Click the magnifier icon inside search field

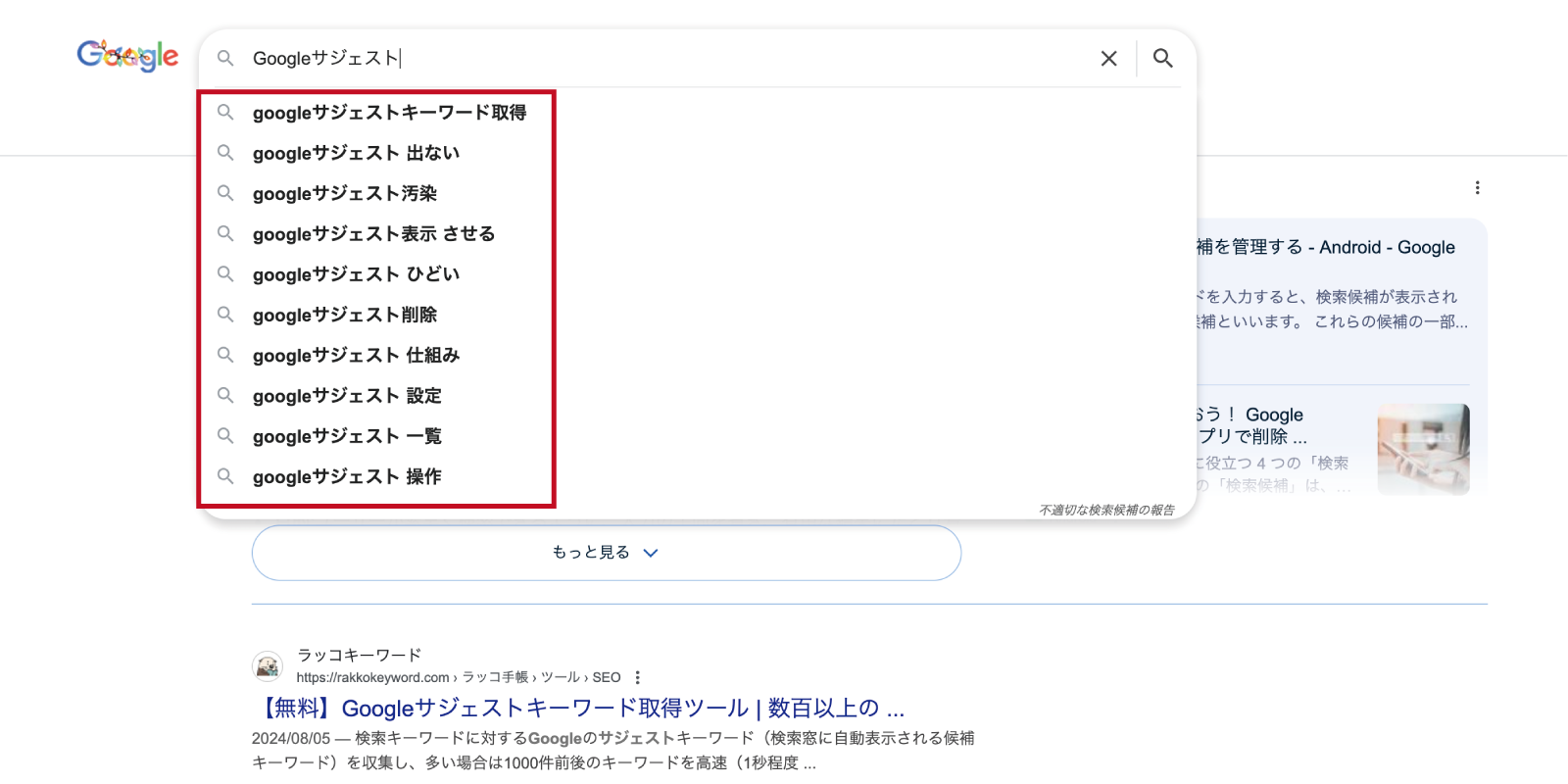225,59
